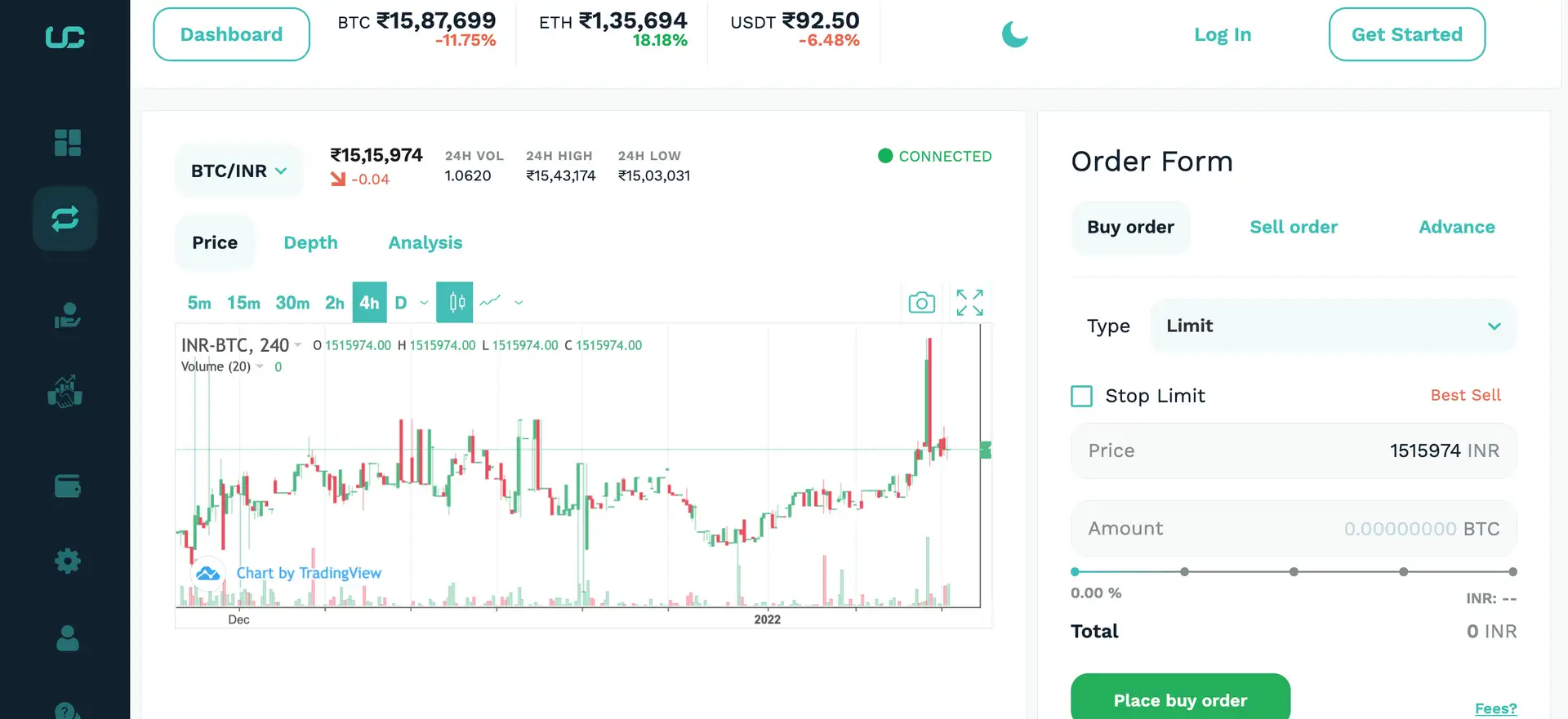The width and height of the screenshot is (1568, 719).
Task: Expand the order Type Limit dropdown
Action: point(1333,326)
